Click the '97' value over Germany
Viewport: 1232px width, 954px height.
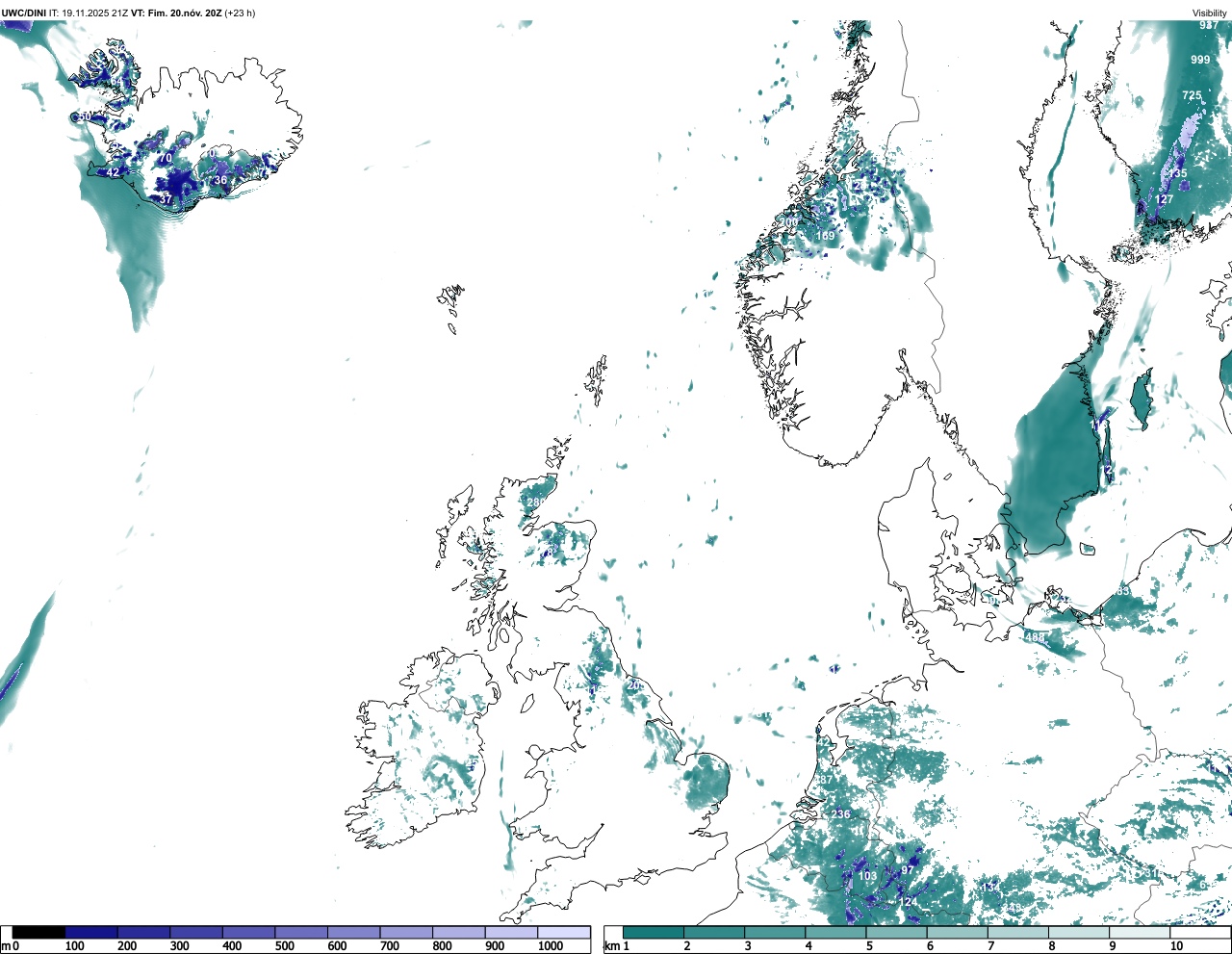pyautogui.click(x=907, y=870)
